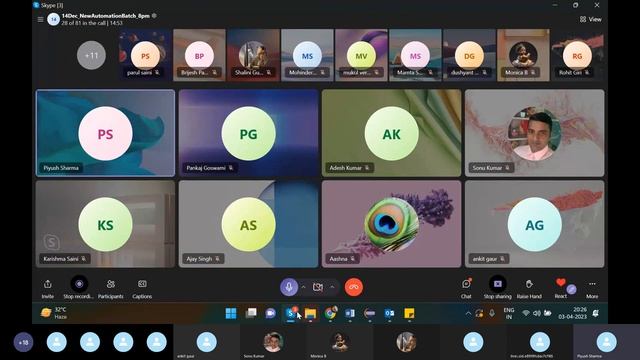Open the Chat panel
Image resolution: width=640 pixels, height=360 pixels.
pos(466,288)
